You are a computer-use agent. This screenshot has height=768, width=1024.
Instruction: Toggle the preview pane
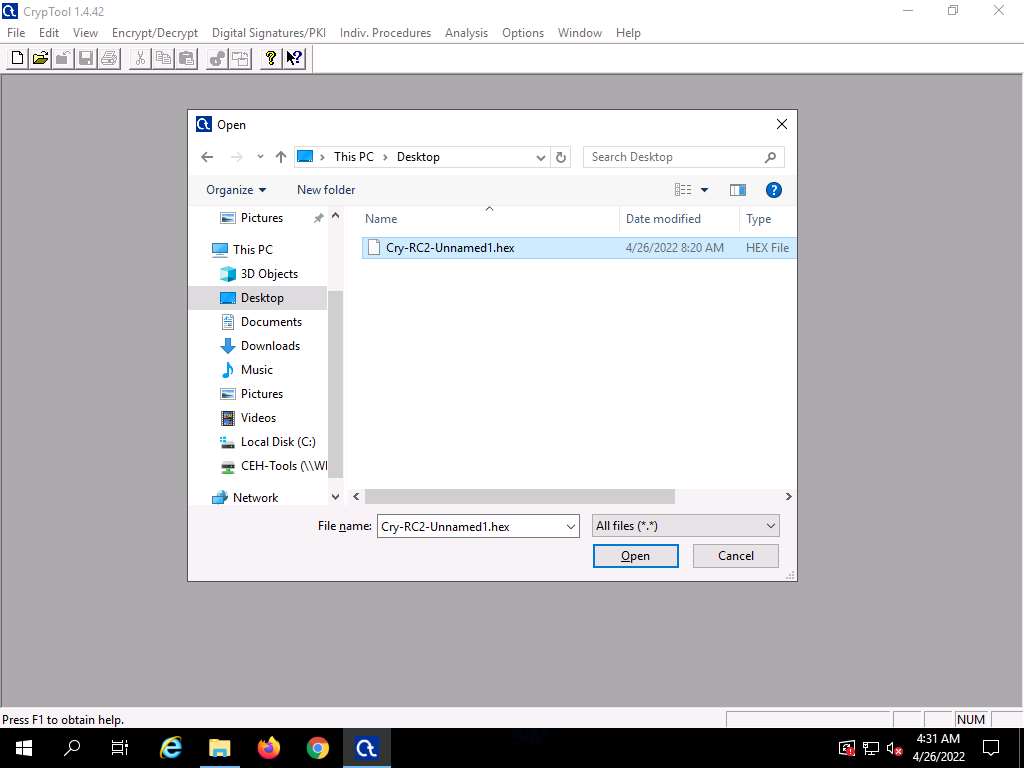738,190
